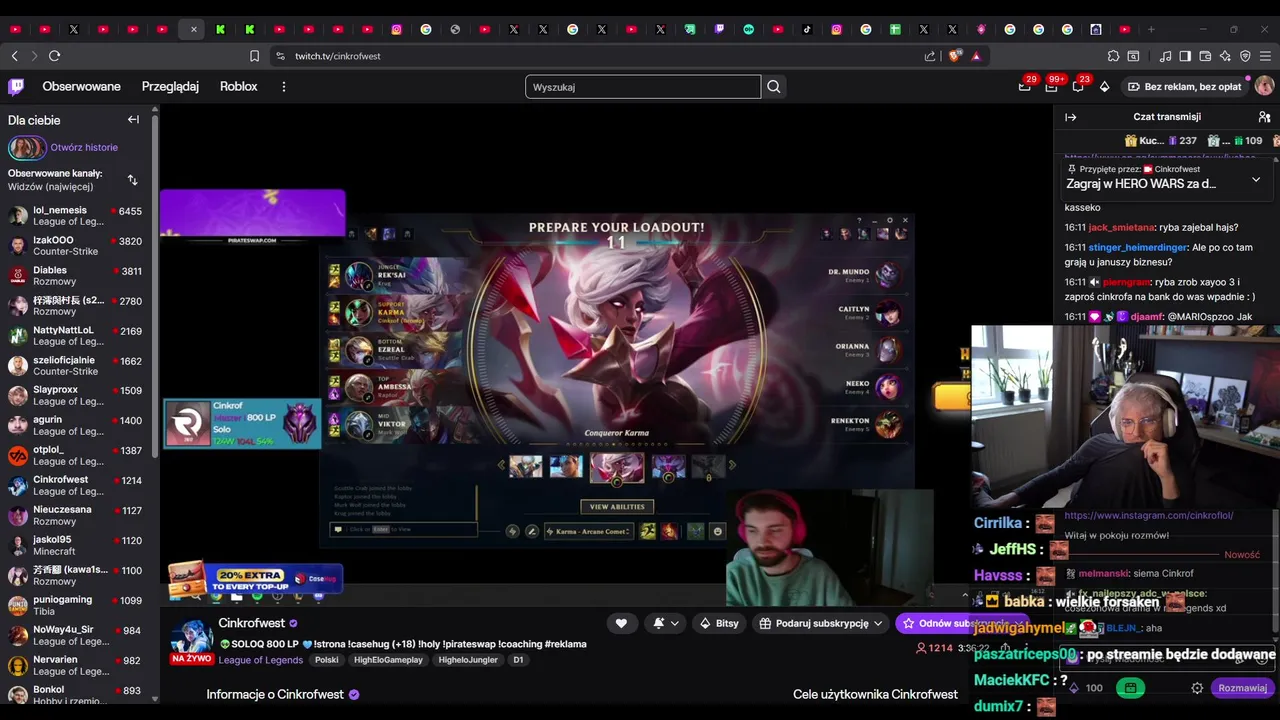Click the Rozmawiaj chat send button
The image size is (1280, 720).
pos(1242,688)
